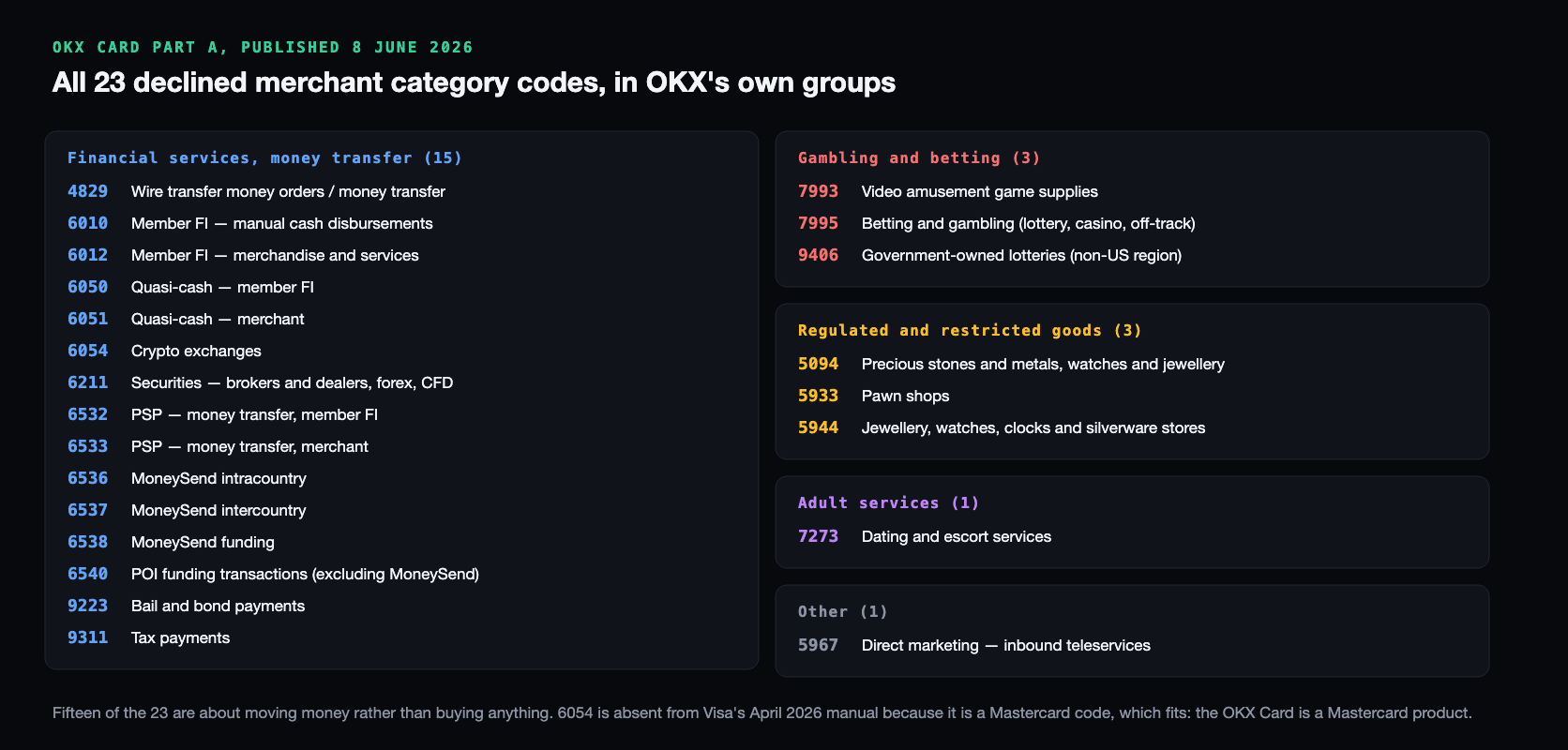The width and height of the screenshot is (1568, 750).
Task: Select 'Wire transfer money orders / money transfer'
Action: click(x=288, y=191)
